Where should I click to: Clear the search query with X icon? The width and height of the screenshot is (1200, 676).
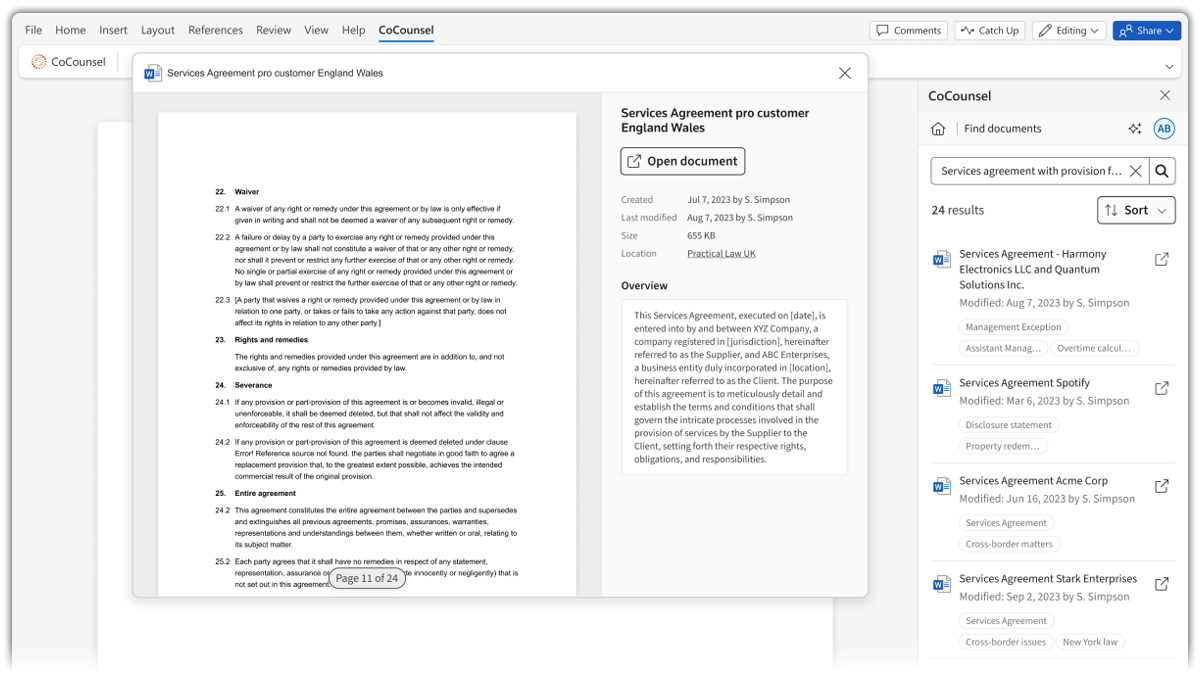click(x=1135, y=171)
